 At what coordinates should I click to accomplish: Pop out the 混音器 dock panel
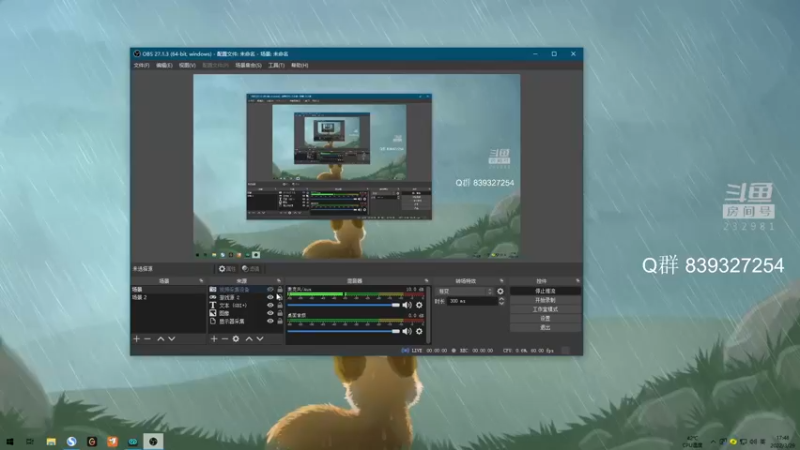tap(427, 281)
